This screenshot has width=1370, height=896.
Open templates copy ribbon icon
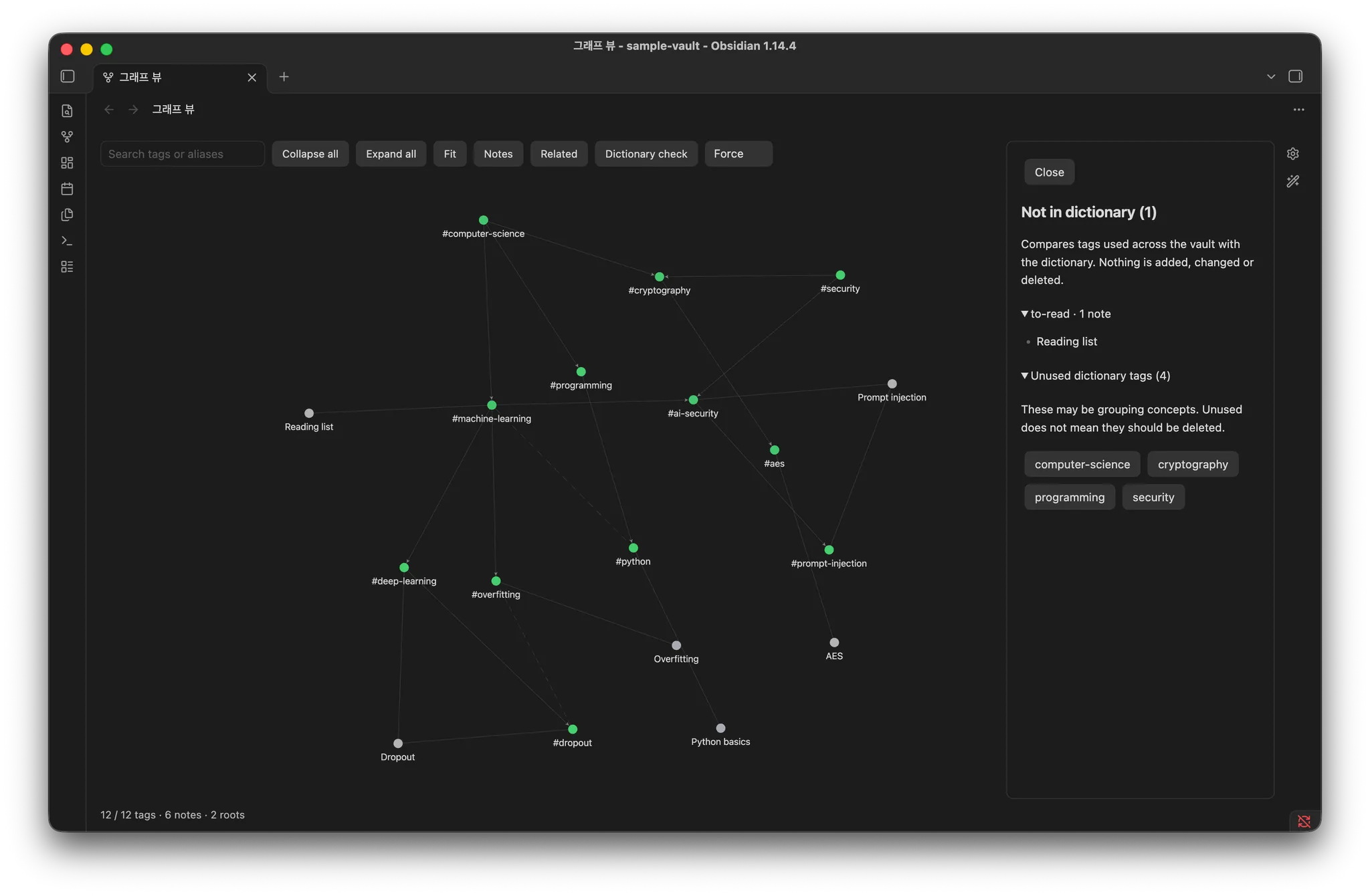[67, 215]
